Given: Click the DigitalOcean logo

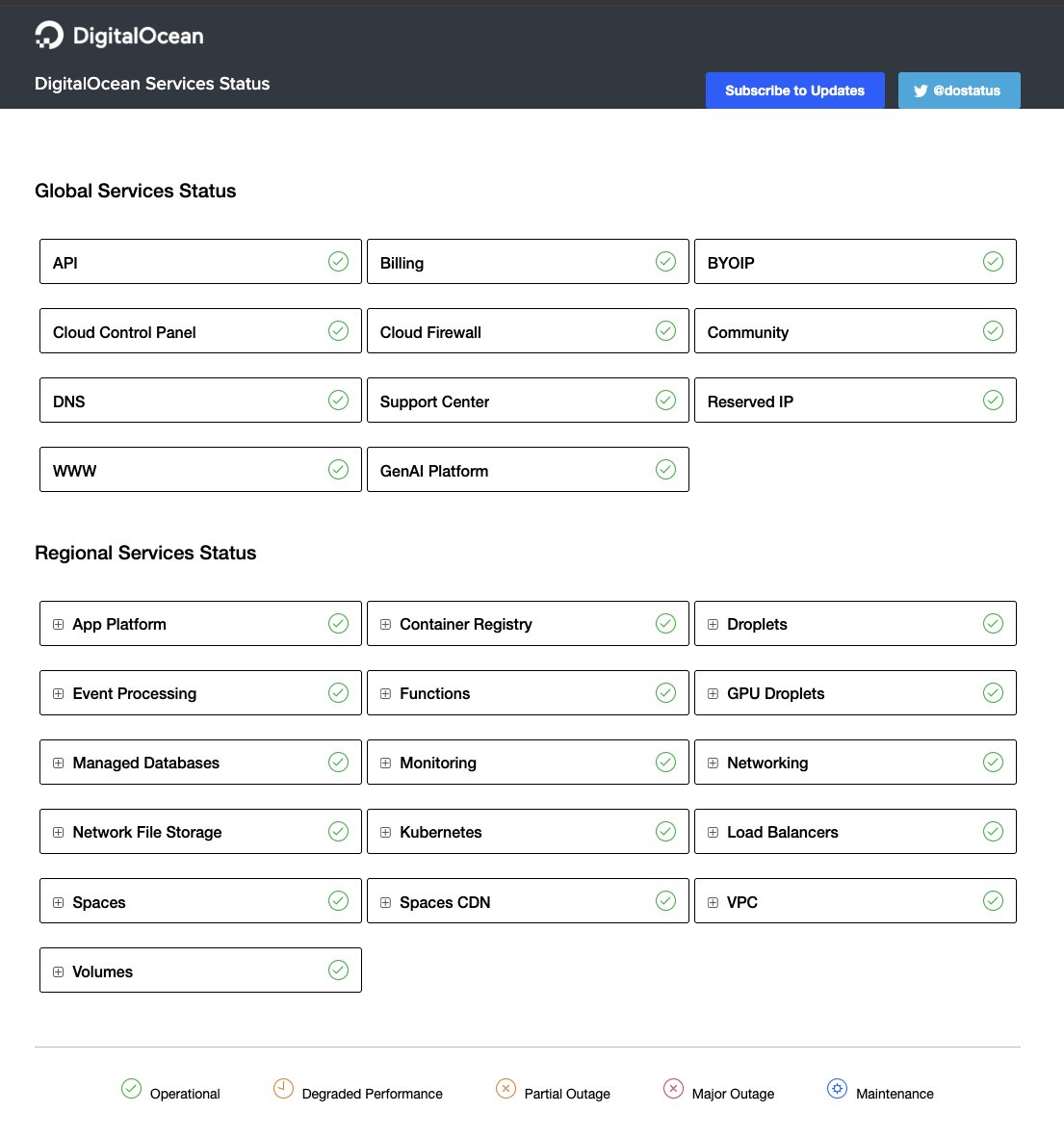Looking at the screenshot, I should coord(119,36).
